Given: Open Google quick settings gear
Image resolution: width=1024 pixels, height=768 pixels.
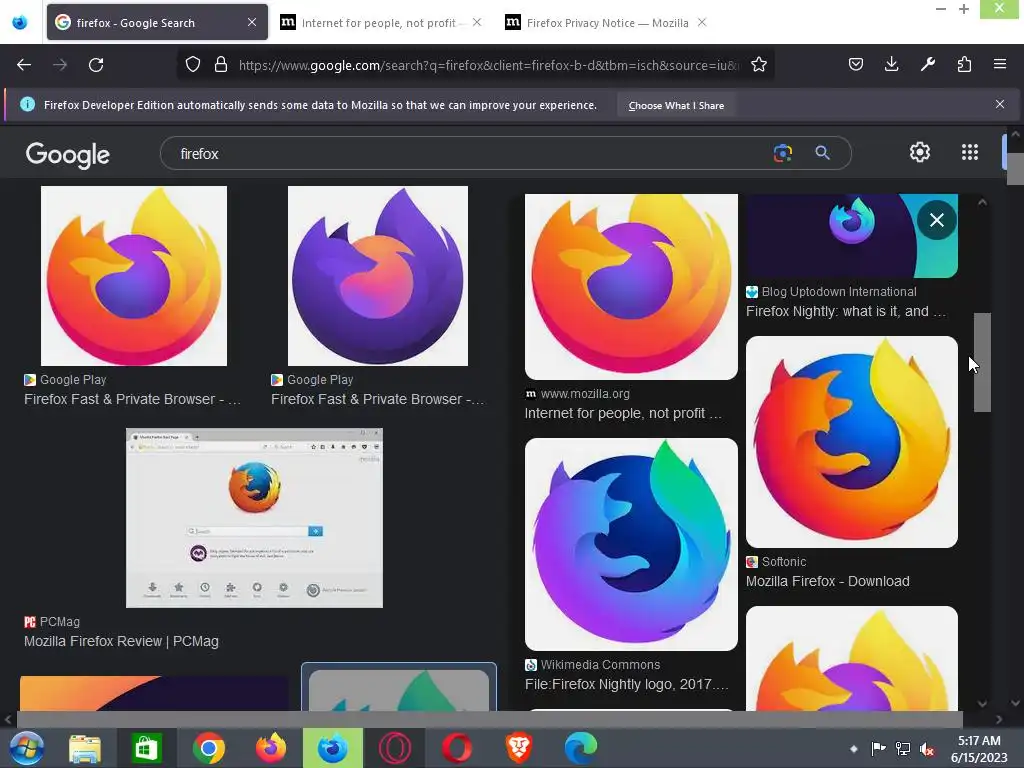Looking at the screenshot, I should tap(920, 152).
